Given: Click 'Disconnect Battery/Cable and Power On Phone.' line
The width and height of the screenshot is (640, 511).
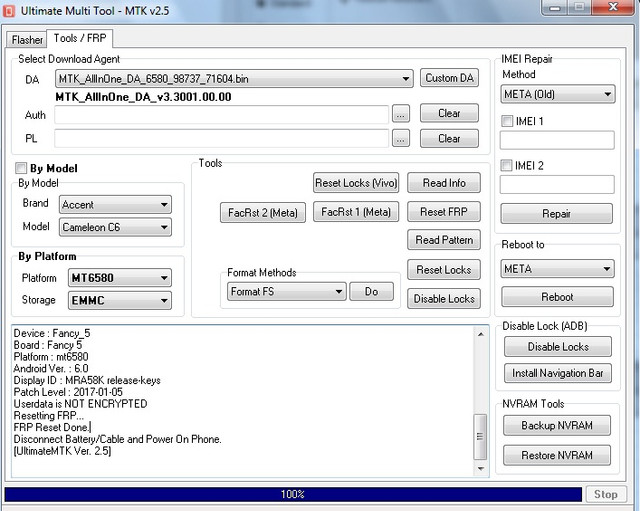Looking at the screenshot, I should click(x=118, y=439).
